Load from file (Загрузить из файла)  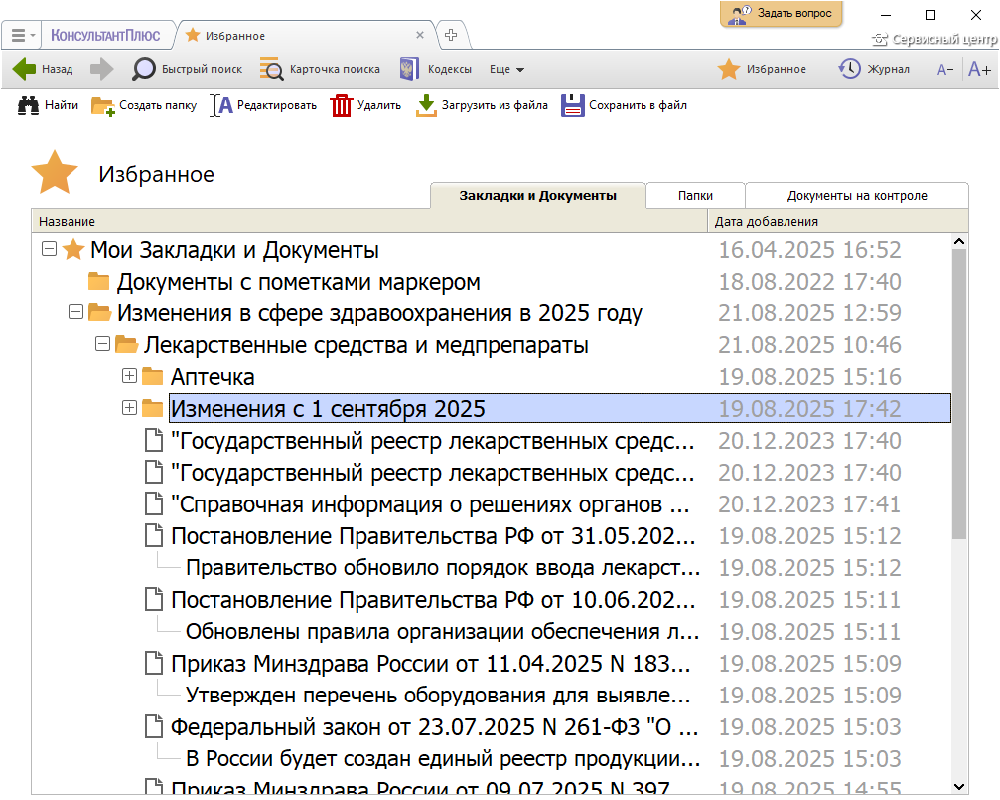pyautogui.click(x=427, y=105)
